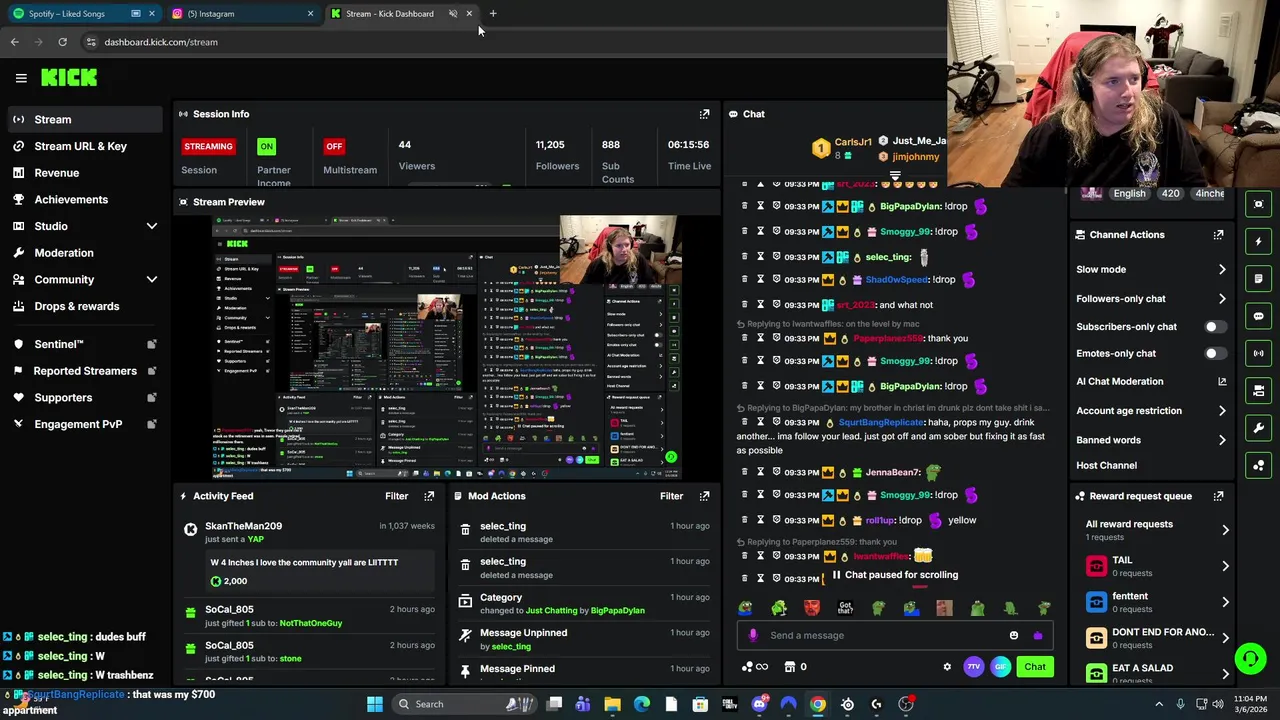Image resolution: width=1280 pixels, height=720 pixels.
Task: Click the lightning bolt quick action icon
Action: coord(1258,241)
